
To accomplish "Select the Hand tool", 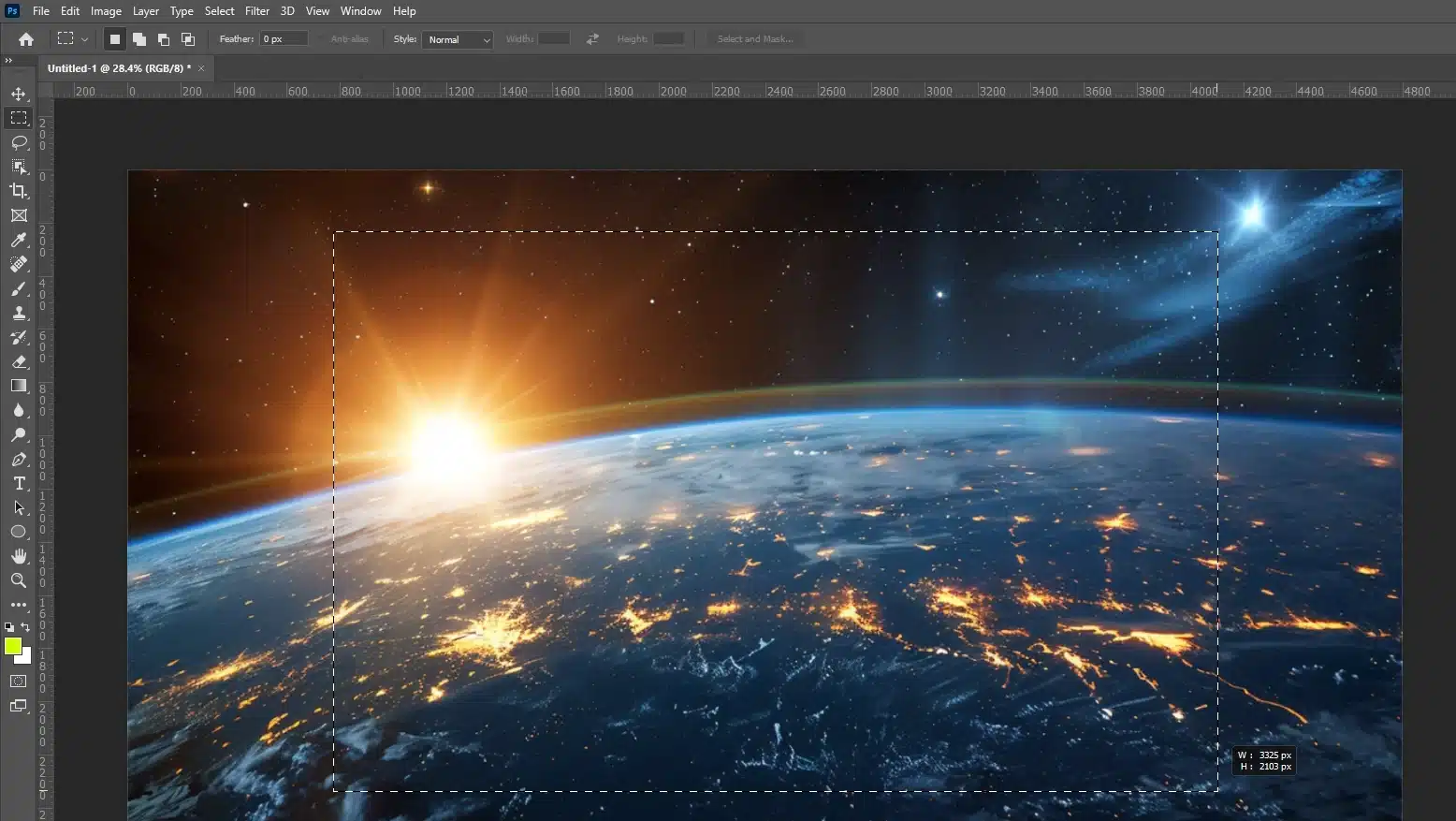I will [x=19, y=556].
